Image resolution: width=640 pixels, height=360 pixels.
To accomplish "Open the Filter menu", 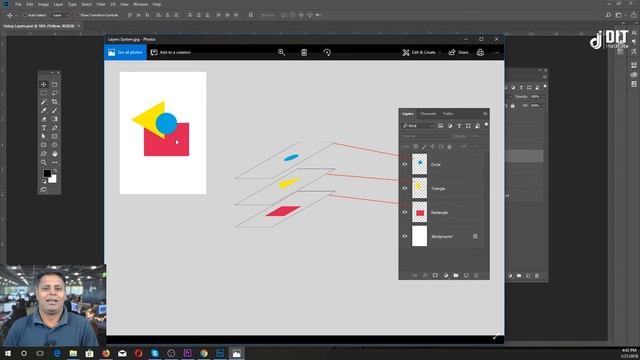I will click(101, 4).
